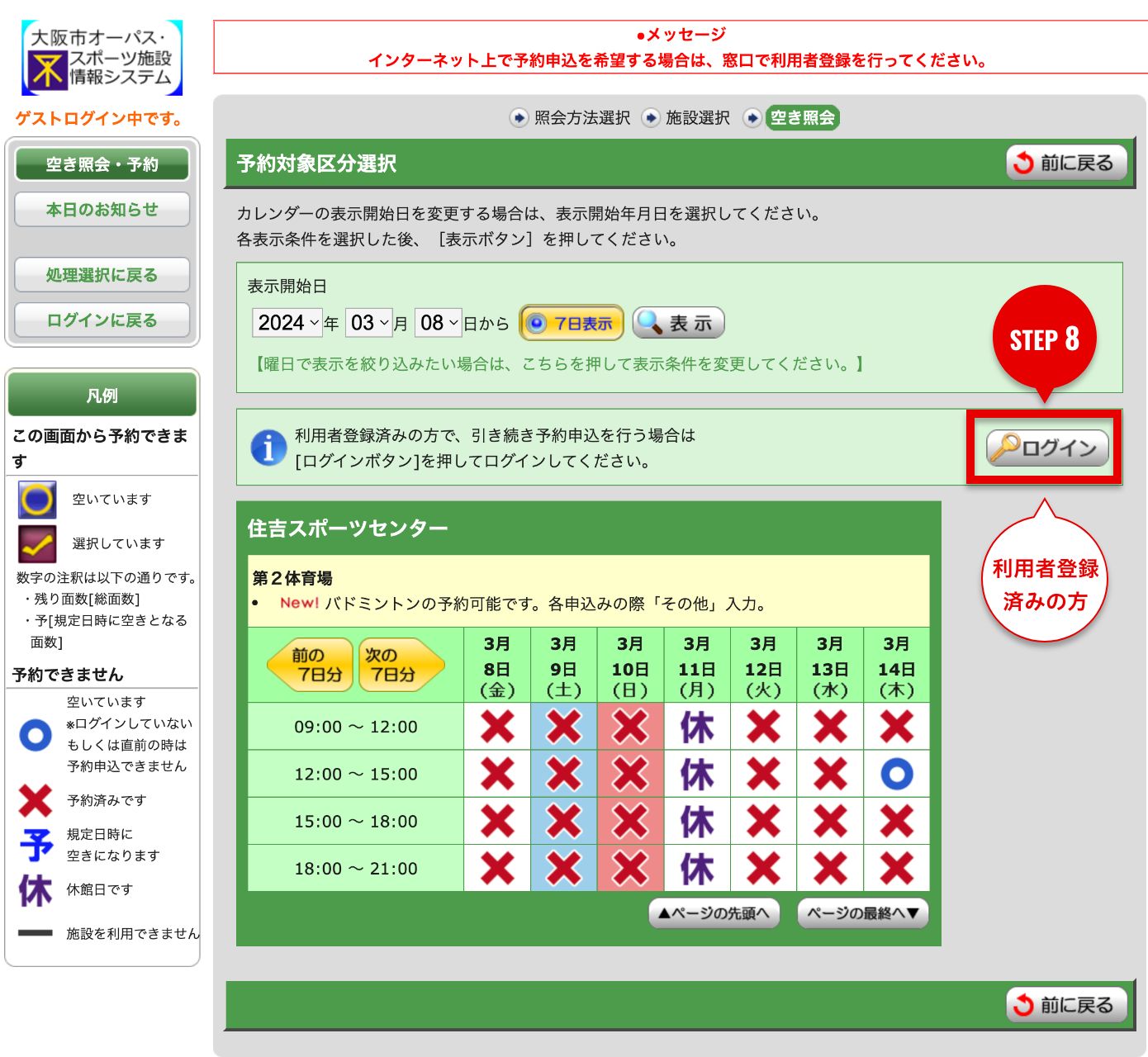1148x1057 pixels.
Task: Click the blue information icon
Action: tap(268, 448)
